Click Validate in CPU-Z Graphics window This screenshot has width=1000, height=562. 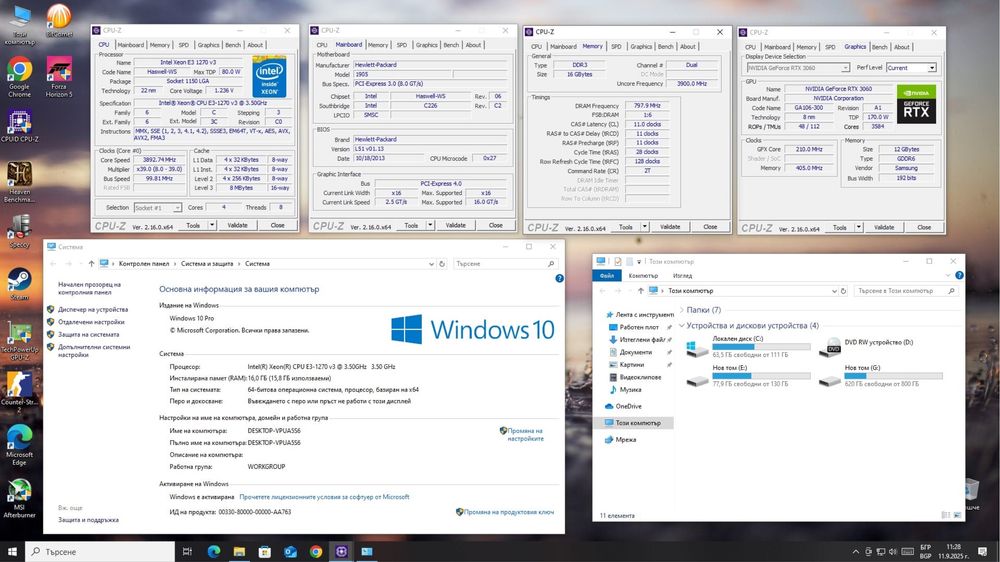tap(884, 227)
